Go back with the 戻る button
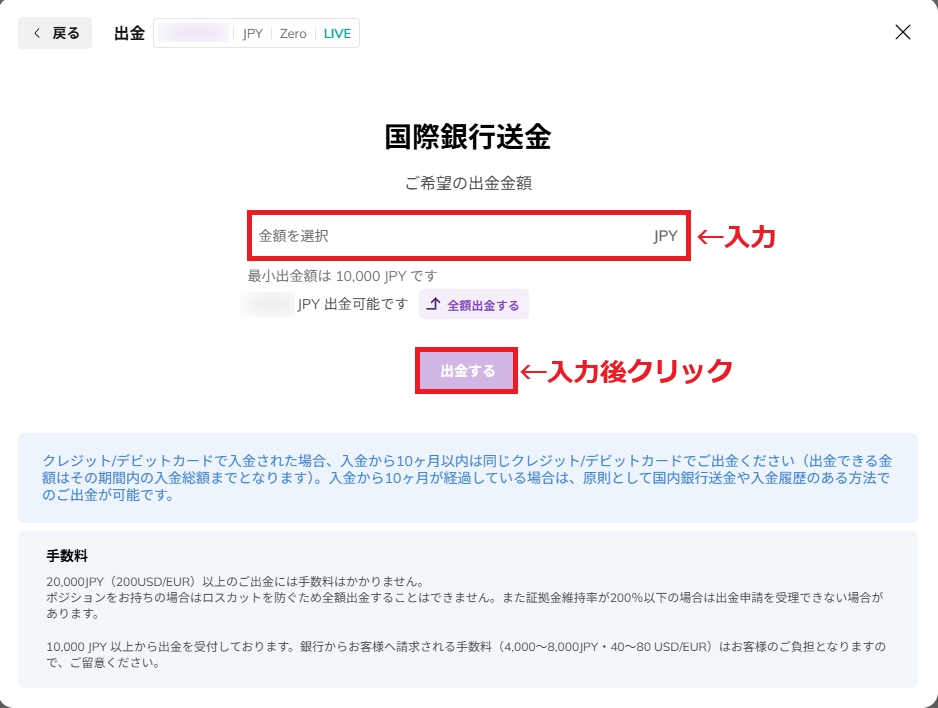This screenshot has height=708, width=938. (x=55, y=33)
